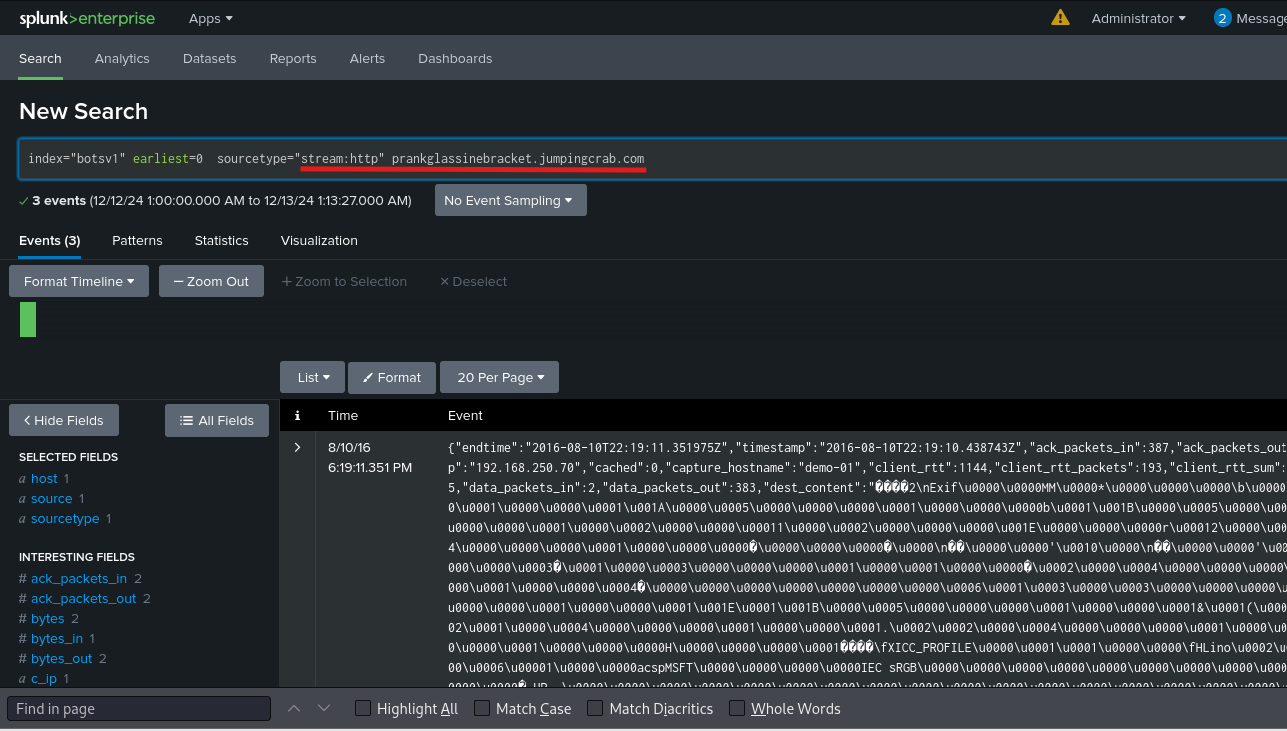Screen dimensions: 1287x731
Task: Expand the first event row chevron
Action: [x=297, y=447]
